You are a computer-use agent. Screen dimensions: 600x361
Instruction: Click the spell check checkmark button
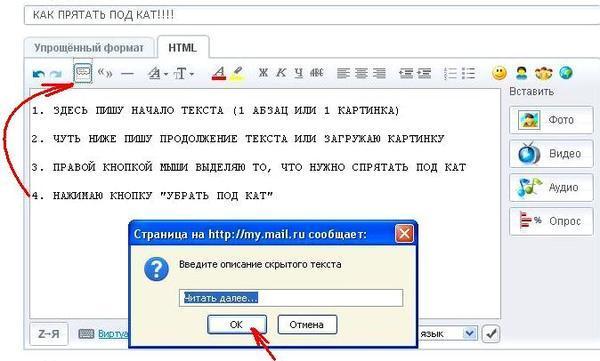click(x=491, y=333)
